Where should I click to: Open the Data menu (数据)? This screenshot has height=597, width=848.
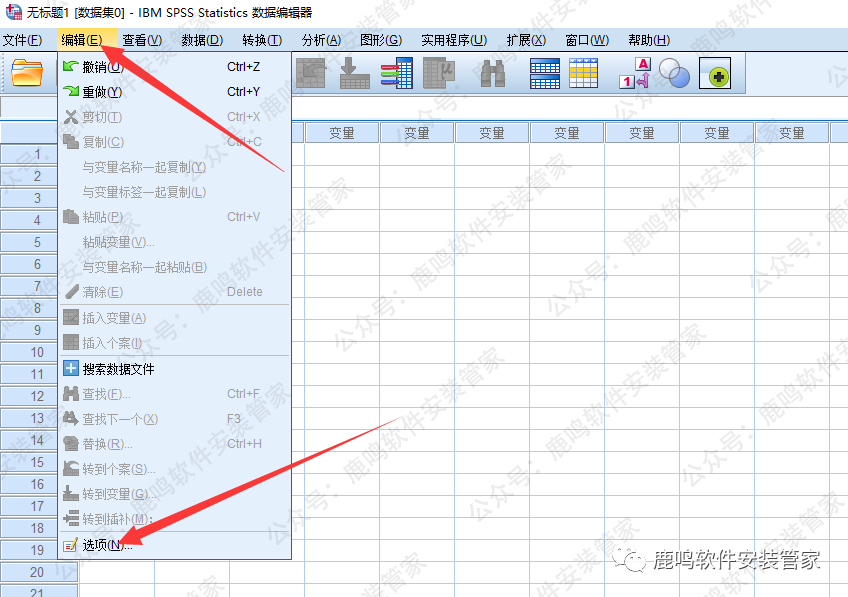tap(202, 40)
